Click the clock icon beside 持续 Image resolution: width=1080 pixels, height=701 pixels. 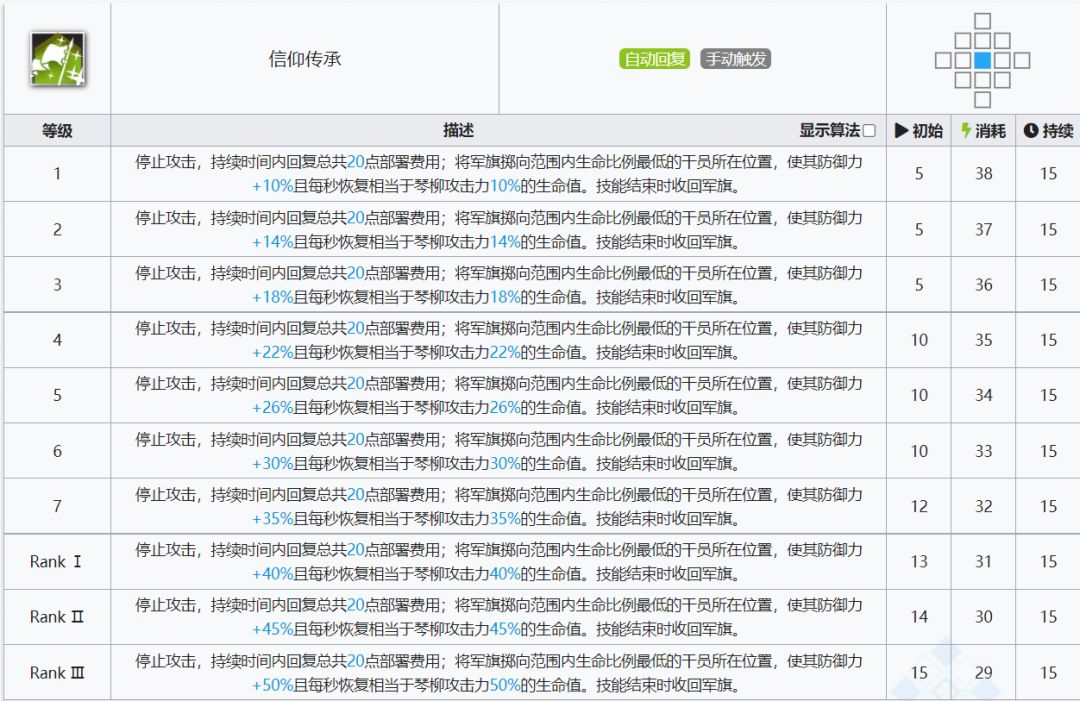tap(1030, 131)
